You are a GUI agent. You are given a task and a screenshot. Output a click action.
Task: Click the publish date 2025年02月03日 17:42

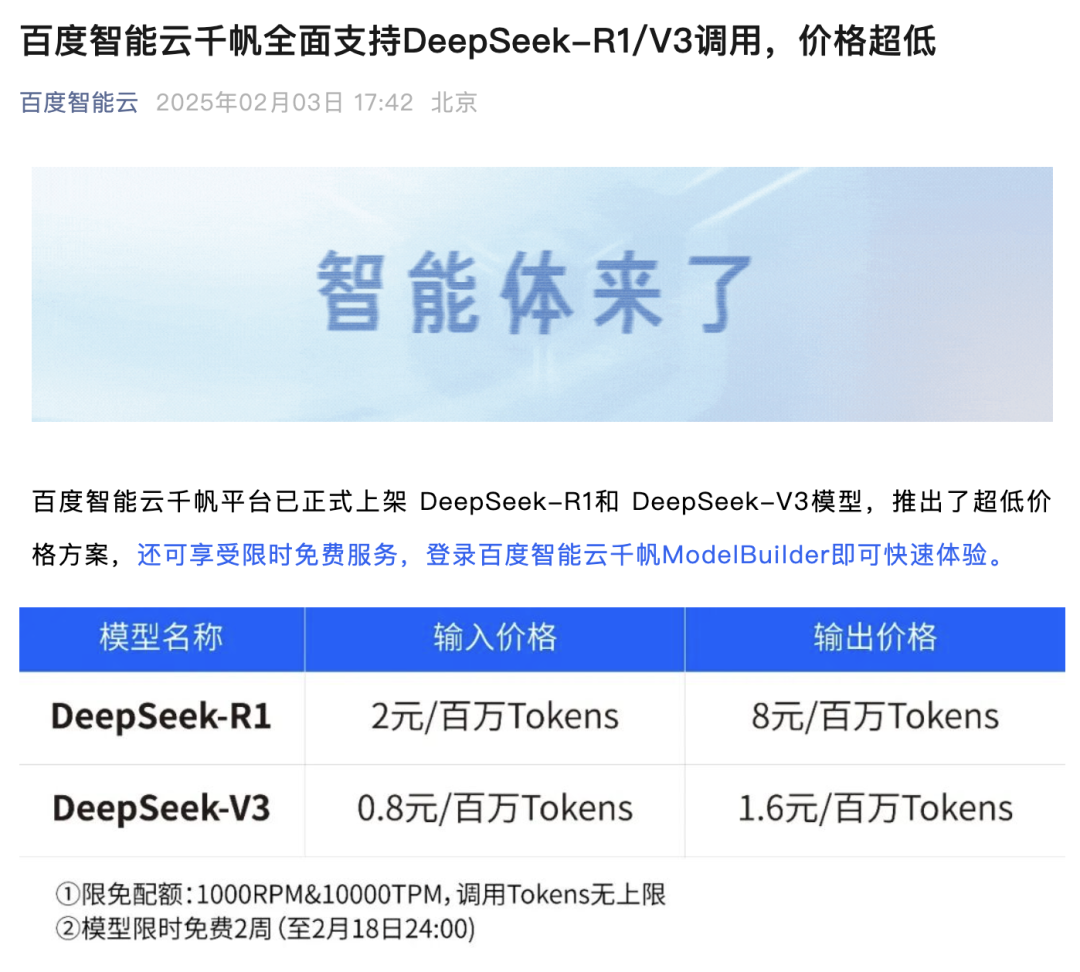[x=284, y=103]
